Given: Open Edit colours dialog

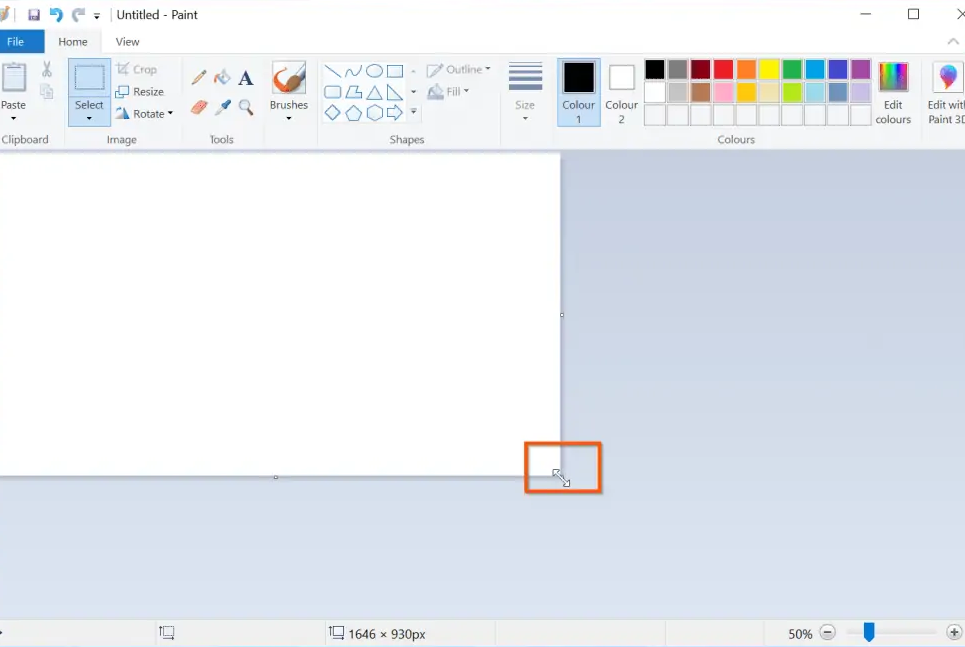Looking at the screenshot, I should [893, 92].
